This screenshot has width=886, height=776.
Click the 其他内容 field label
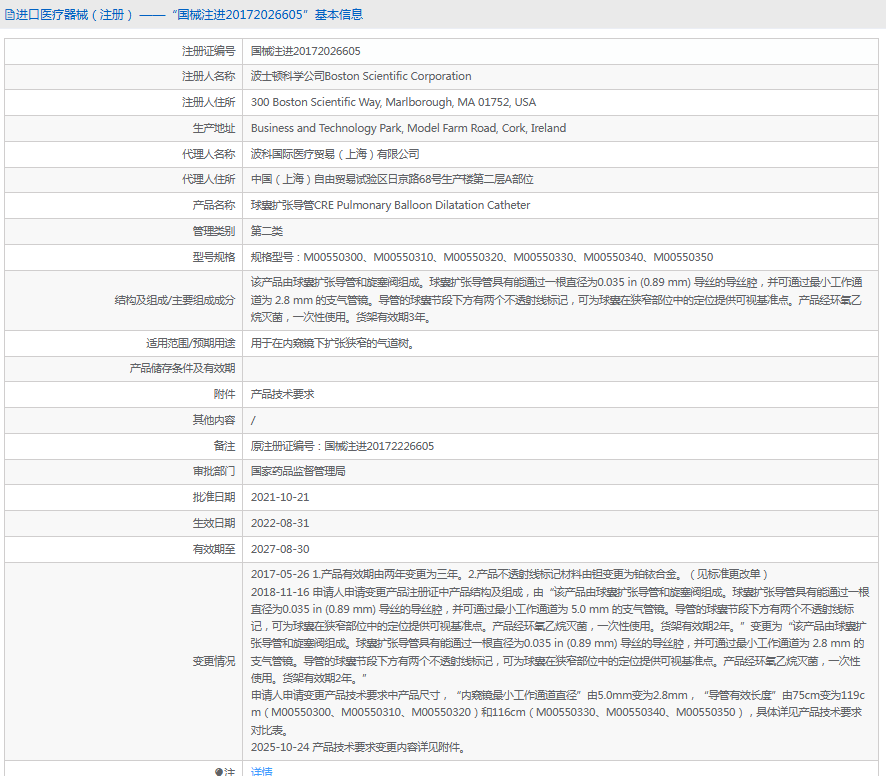tap(214, 420)
